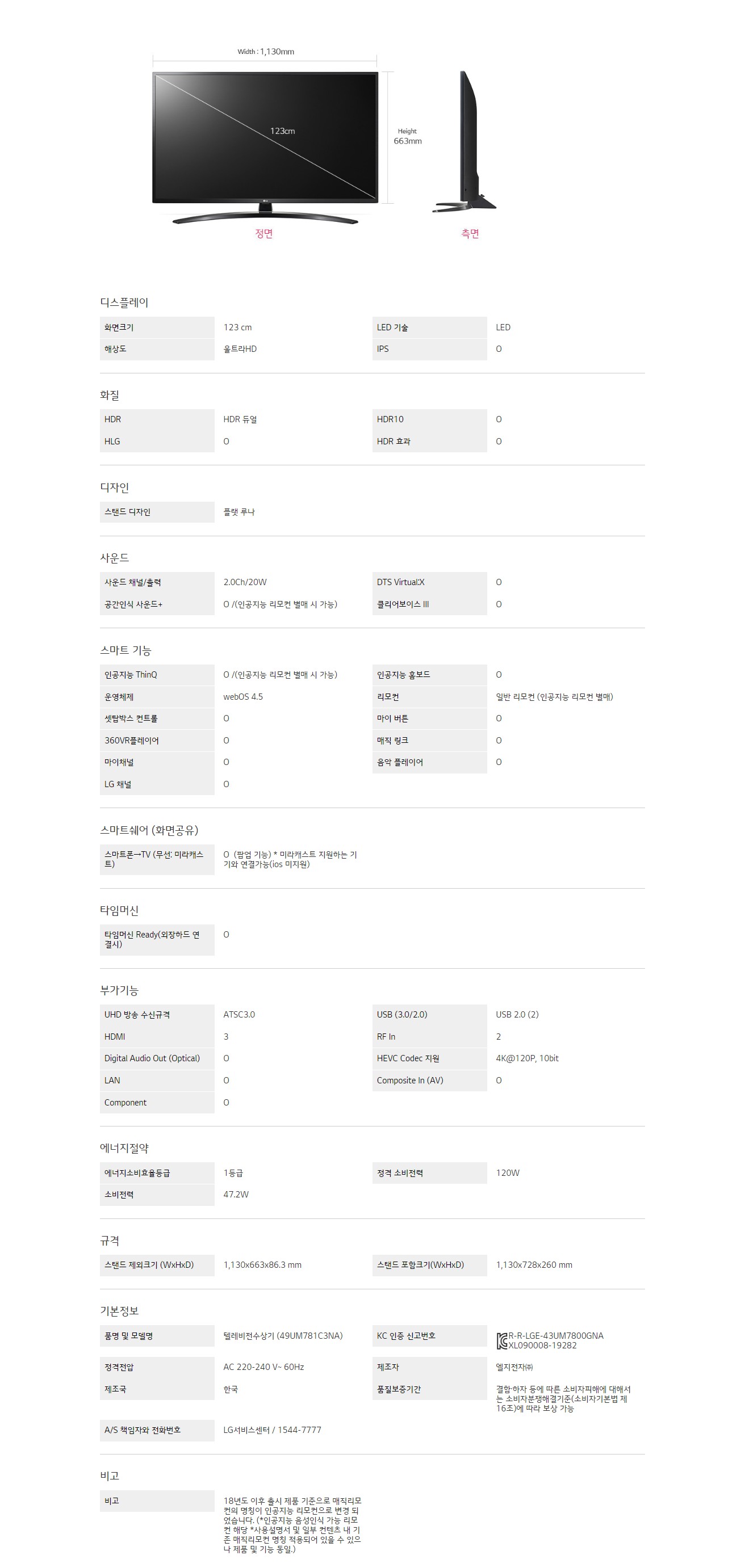Click the KC certification mark icon
745x1568 pixels.
[x=501, y=1340]
